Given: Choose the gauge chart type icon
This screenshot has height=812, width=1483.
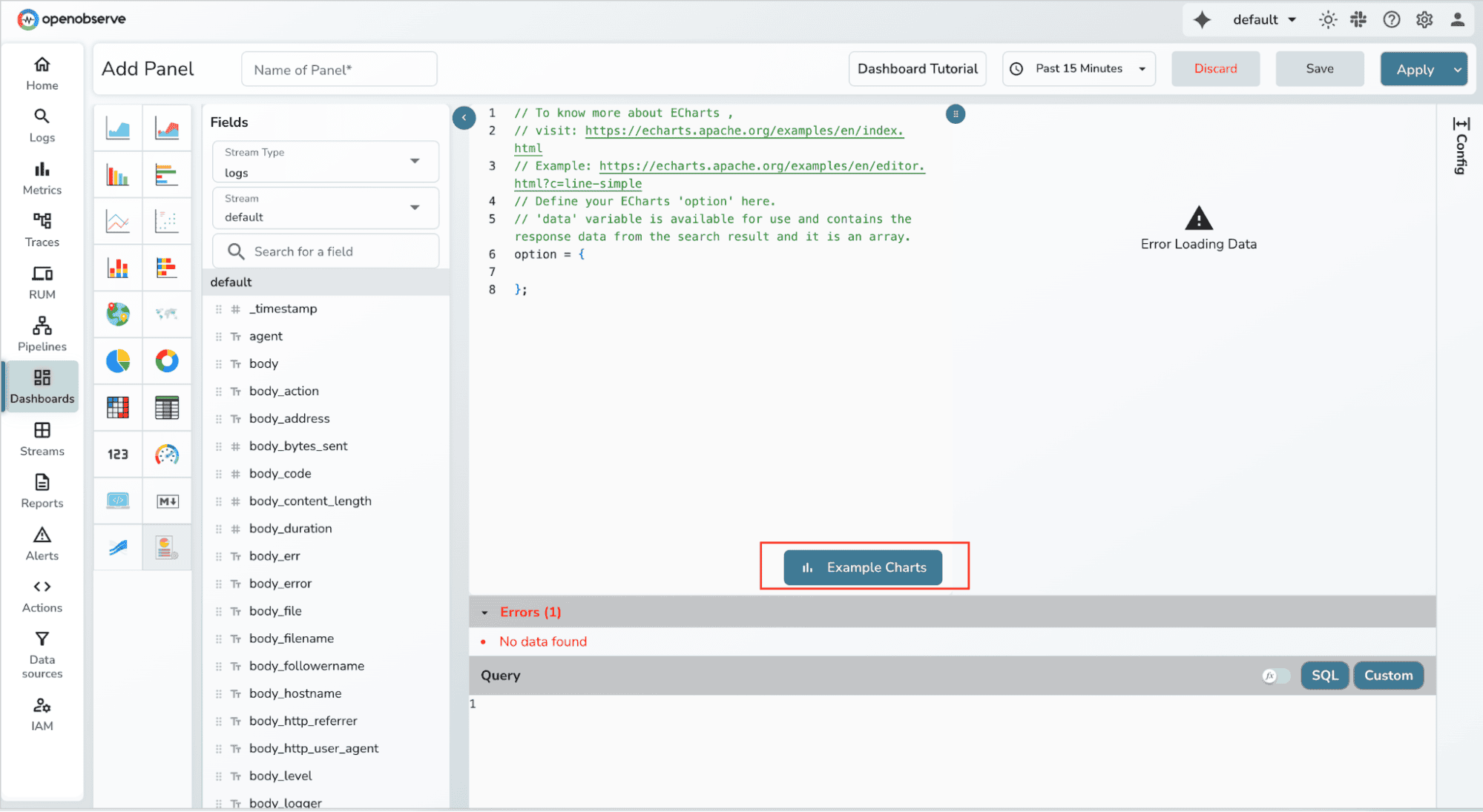Looking at the screenshot, I should [x=167, y=455].
